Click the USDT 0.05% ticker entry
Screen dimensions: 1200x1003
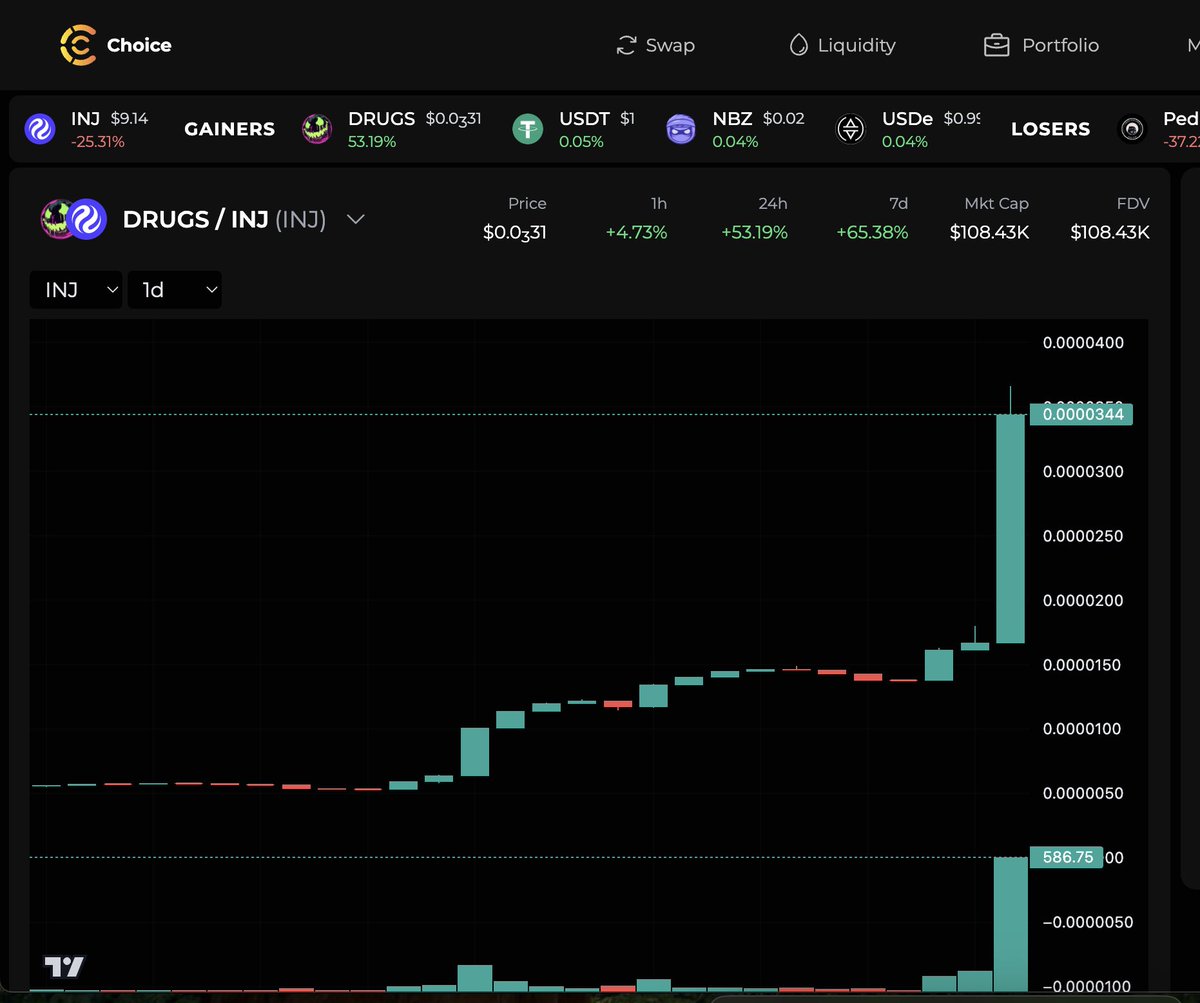tap(574, 129)
